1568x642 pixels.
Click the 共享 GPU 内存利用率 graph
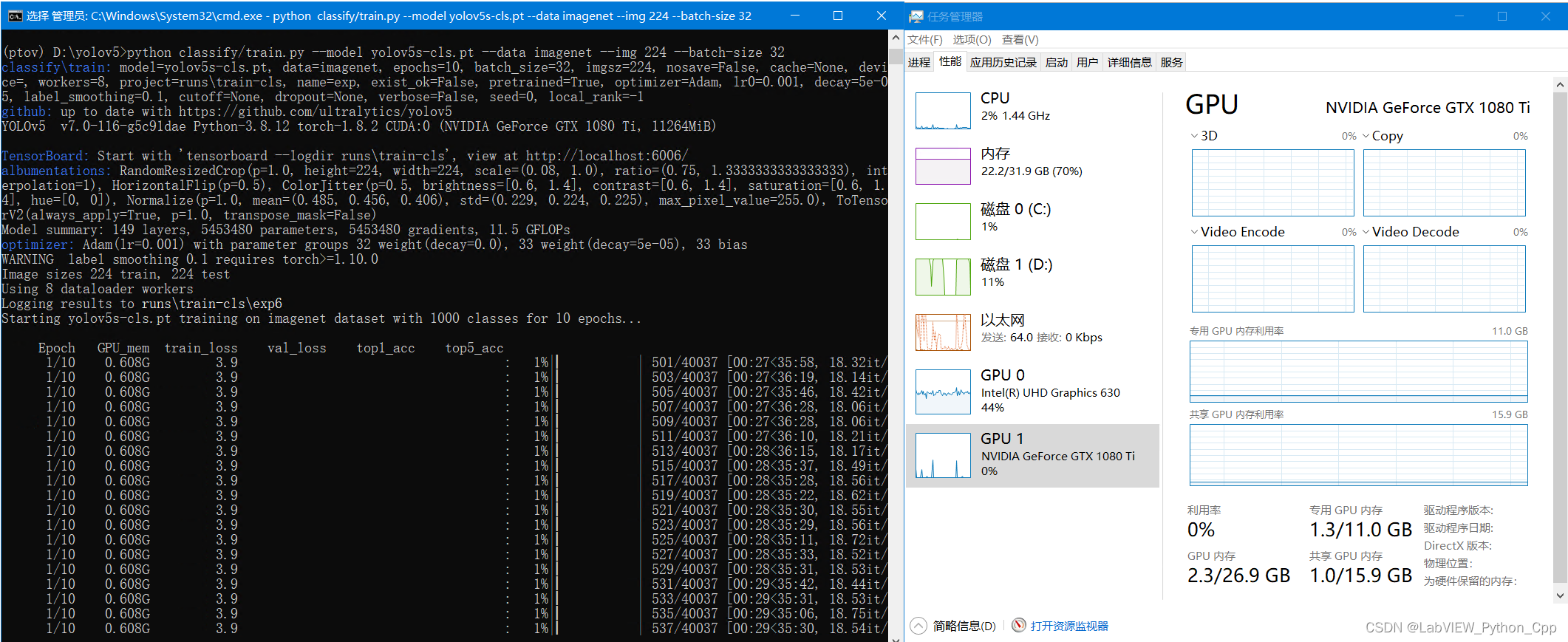(x=1358, y=455)
